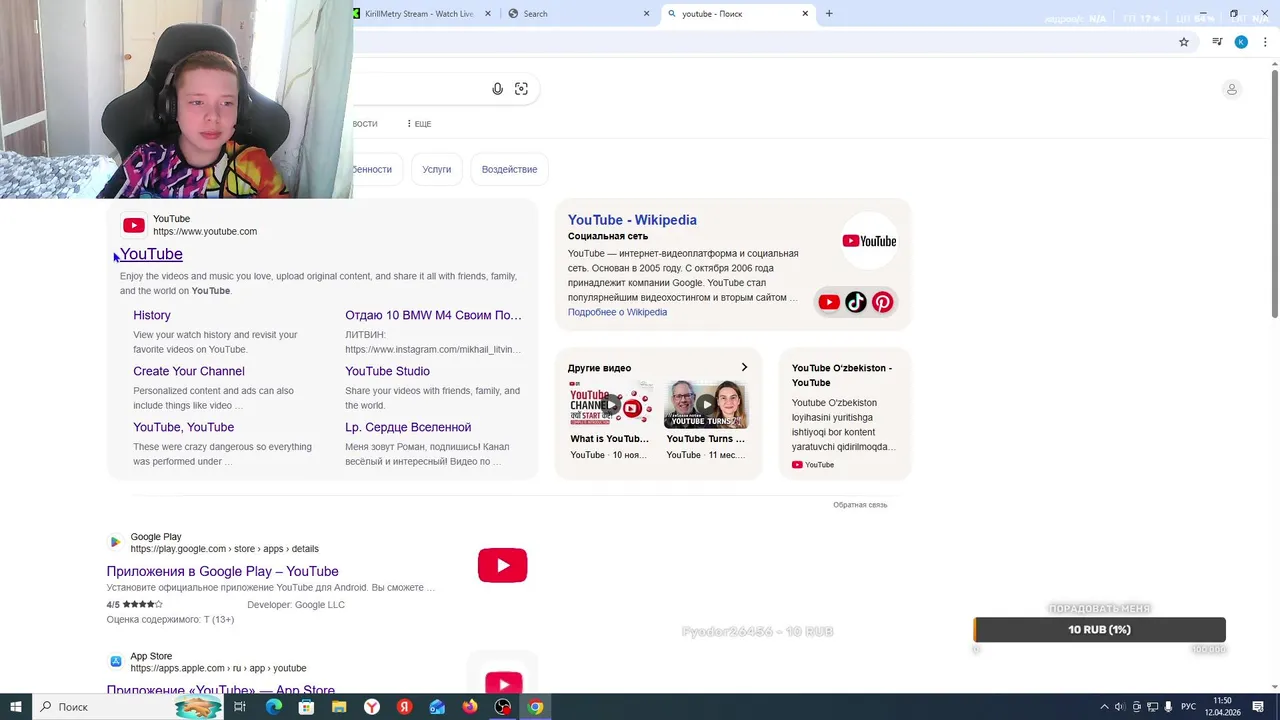The width and height of the screenshot is (1280, 720).
Task: Bookmark this page with the star icon
Action: pos(1184,42)
